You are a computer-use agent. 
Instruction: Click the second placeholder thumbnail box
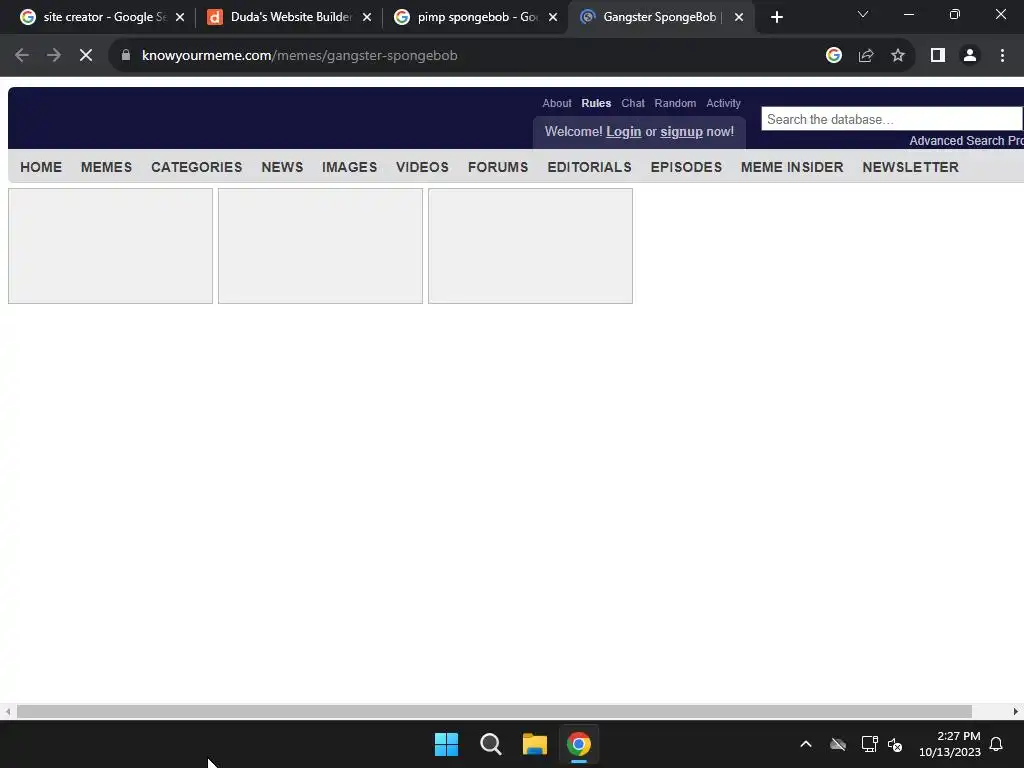pos(320,246)
